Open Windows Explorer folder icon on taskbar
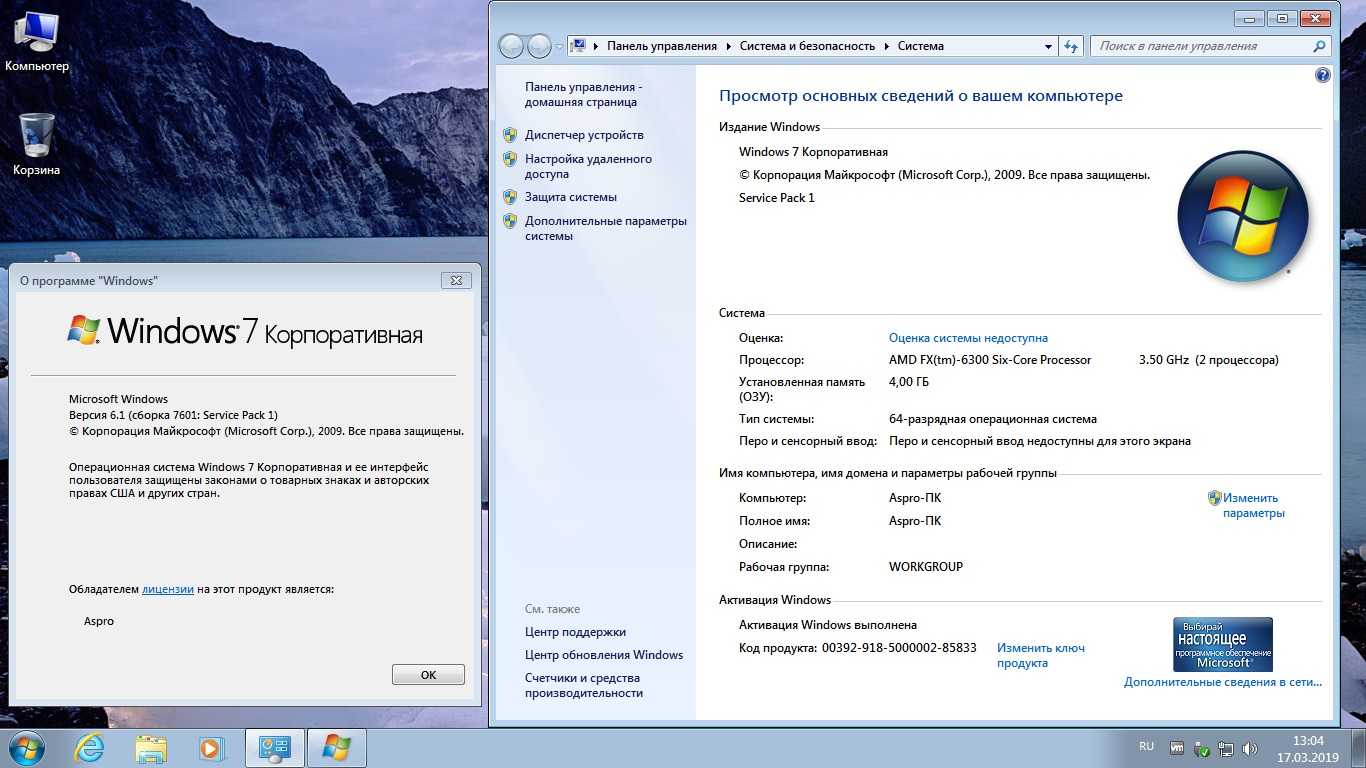The width and height of the screenshot is (1366, 768). click(x=151, y=748)
